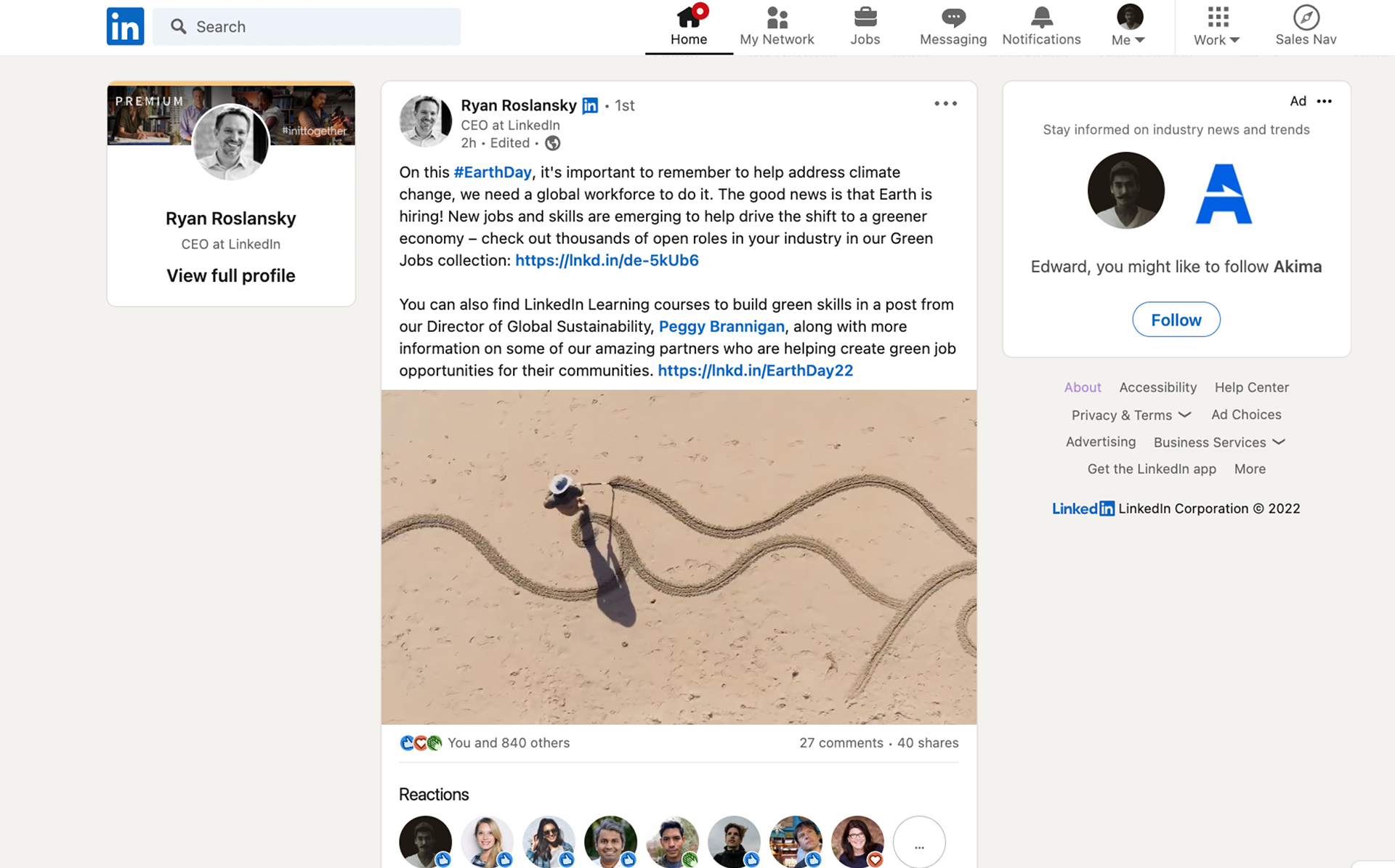
Task: Open the Notifications bell icon
Action: [x=1041, y=17]
